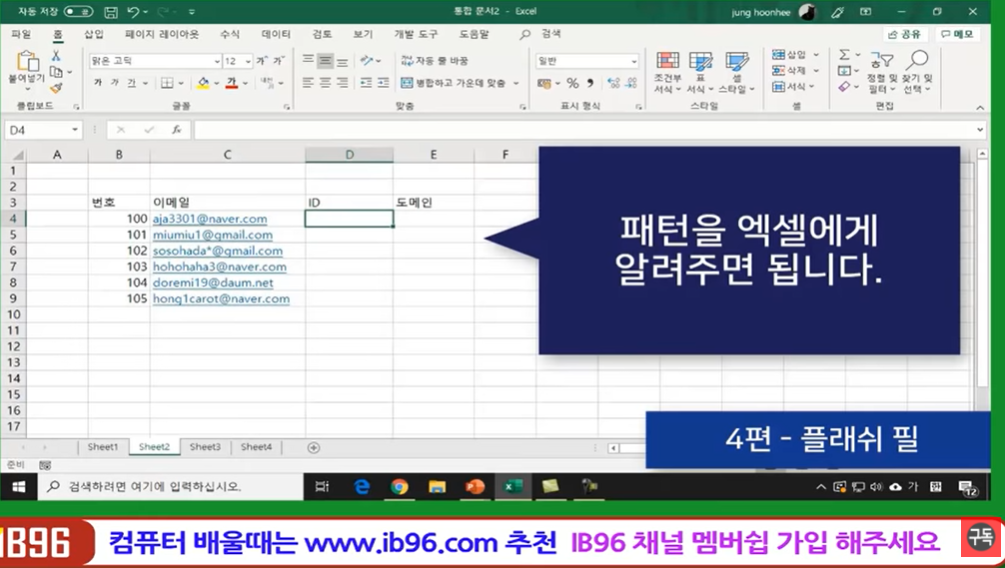The width and height of the screenshot is (1005, 568).
Task: Click the increase decimal icon
Action: [x=613, y=83]
